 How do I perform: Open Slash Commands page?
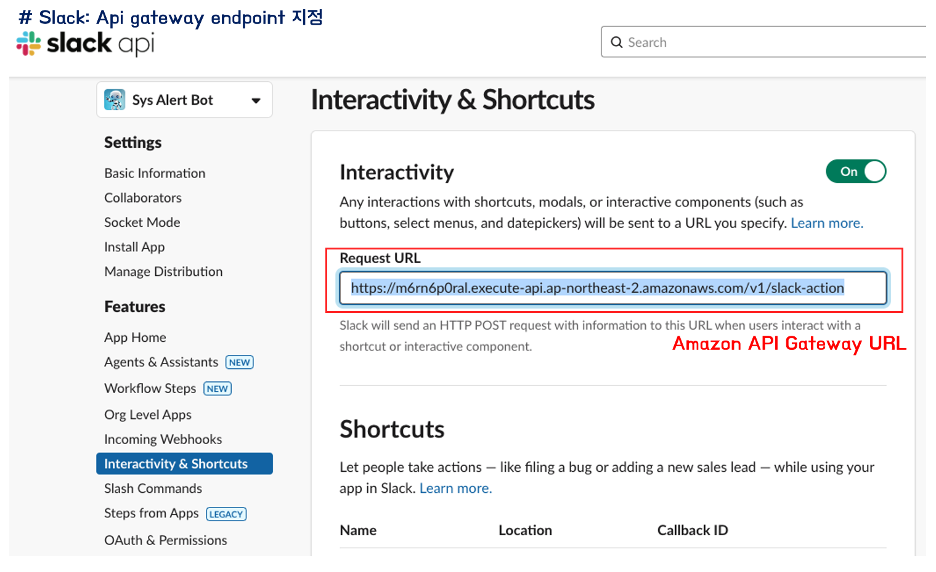point(153,488)
